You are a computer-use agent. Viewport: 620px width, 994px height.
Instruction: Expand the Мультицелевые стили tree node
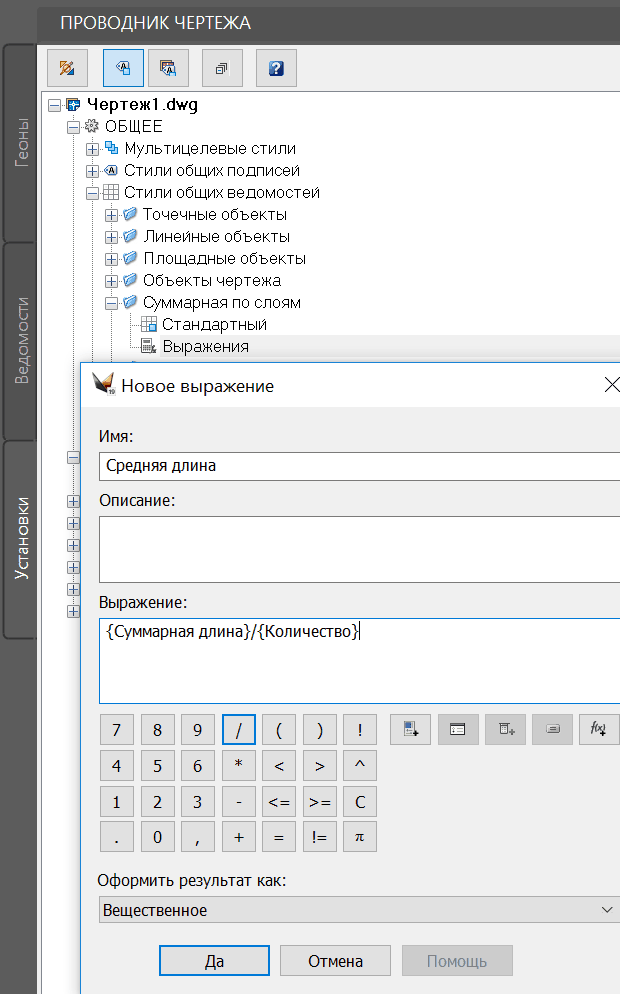(x=92, y=149)
